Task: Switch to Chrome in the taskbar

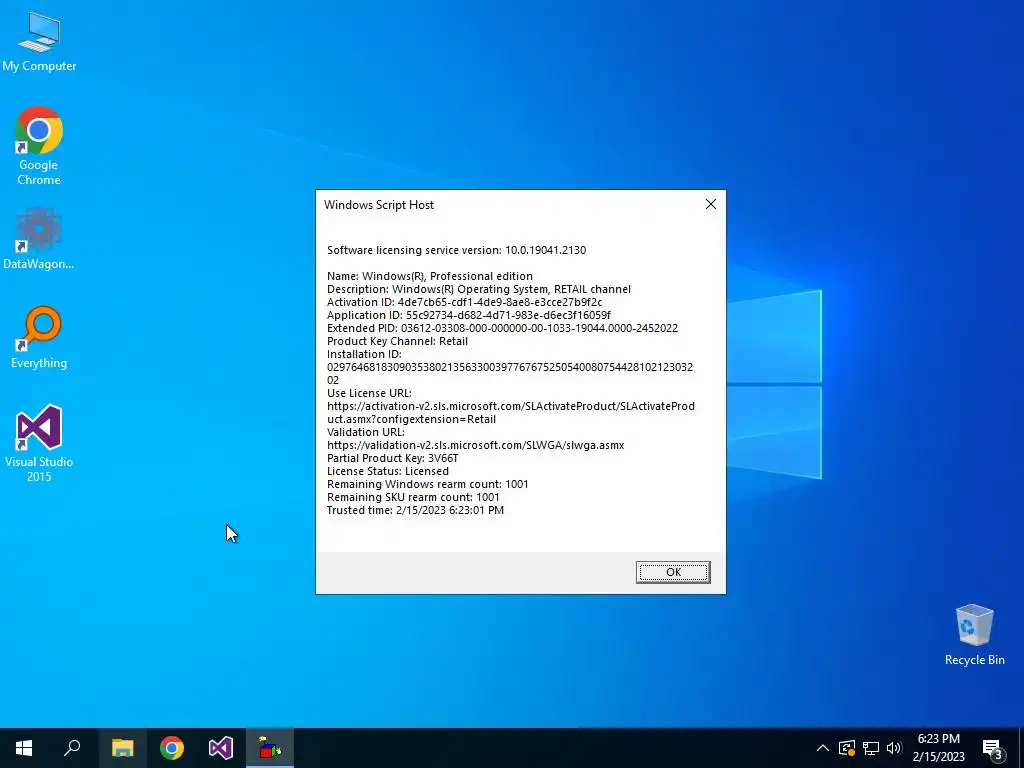Action: pyautogui.click(x=172, y=748)
